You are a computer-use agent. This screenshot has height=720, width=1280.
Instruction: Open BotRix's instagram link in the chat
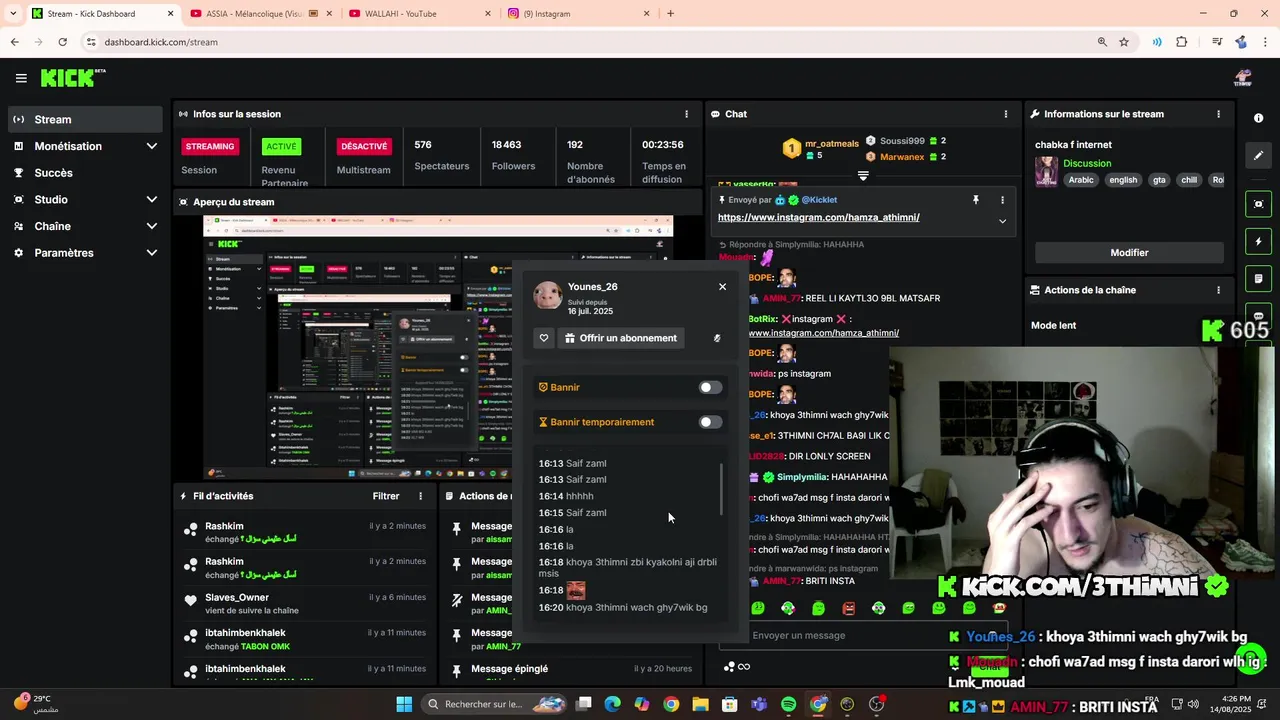pyautogui.click(x=823, y=333)
